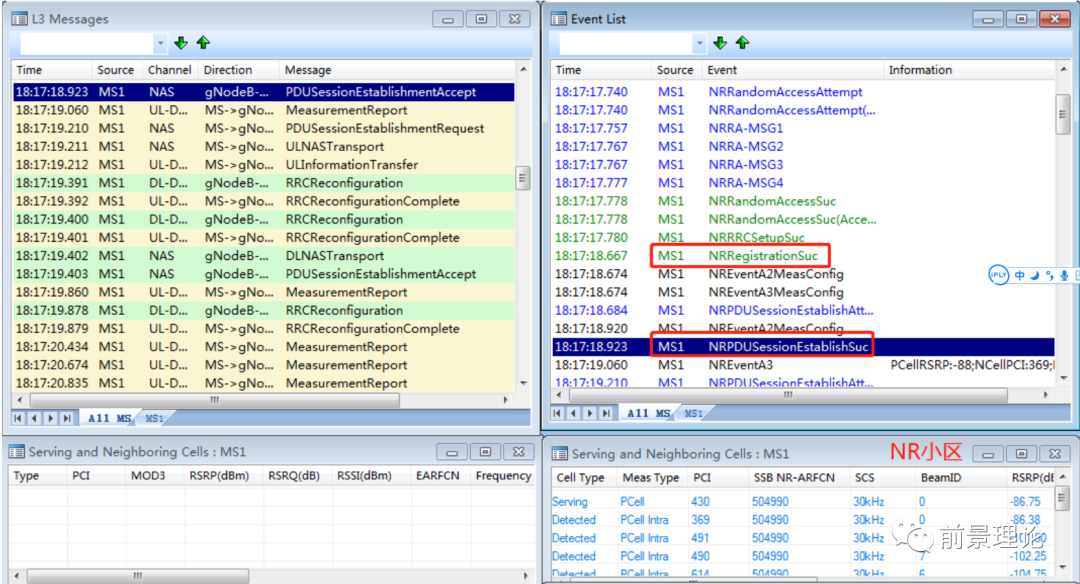
Task: Go to last tab in L3 Messages navigator
Action: point(67,418)
